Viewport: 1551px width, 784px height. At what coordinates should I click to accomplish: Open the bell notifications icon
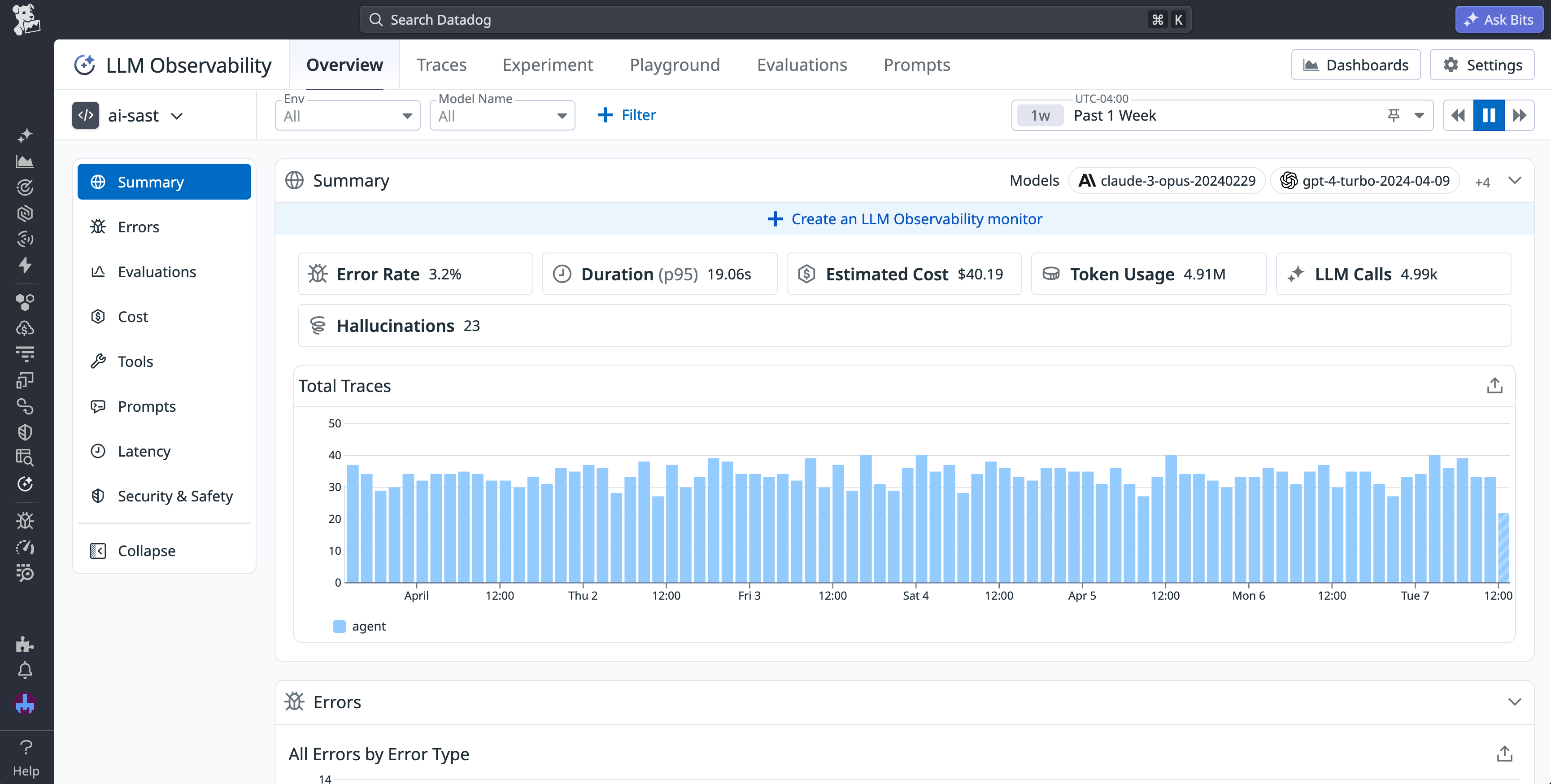25,670
